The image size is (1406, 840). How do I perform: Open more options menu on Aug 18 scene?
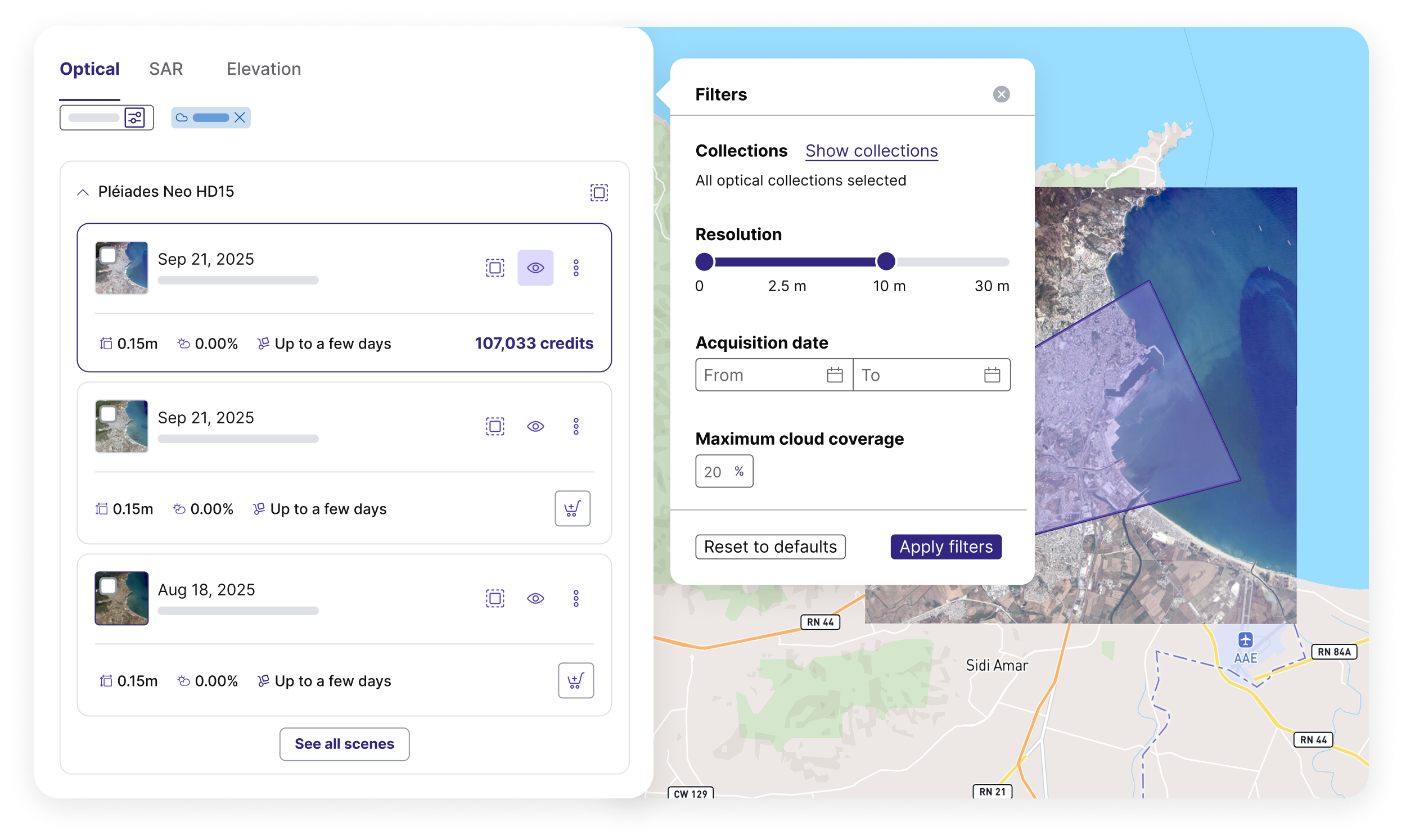tap(576, 598)
